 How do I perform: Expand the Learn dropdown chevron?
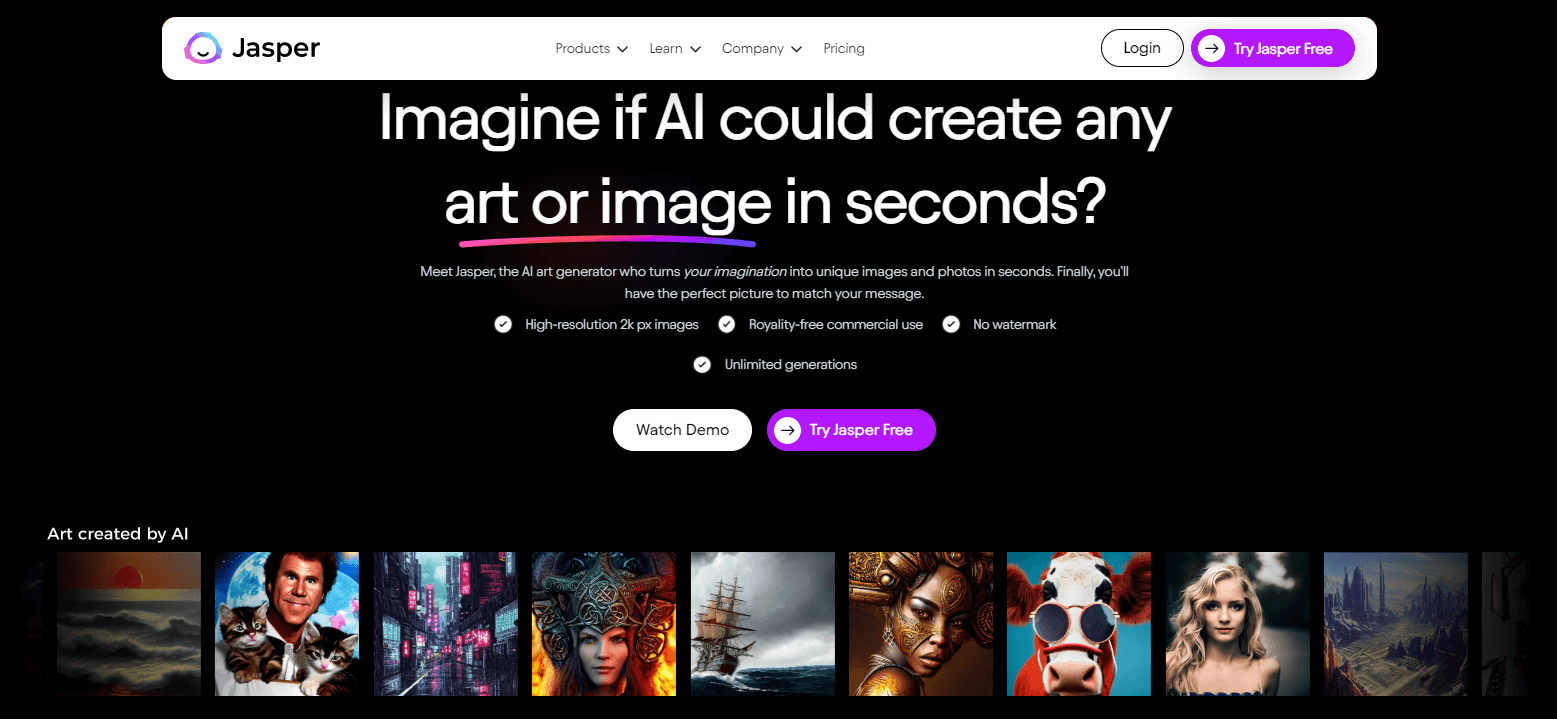point(695,49)
